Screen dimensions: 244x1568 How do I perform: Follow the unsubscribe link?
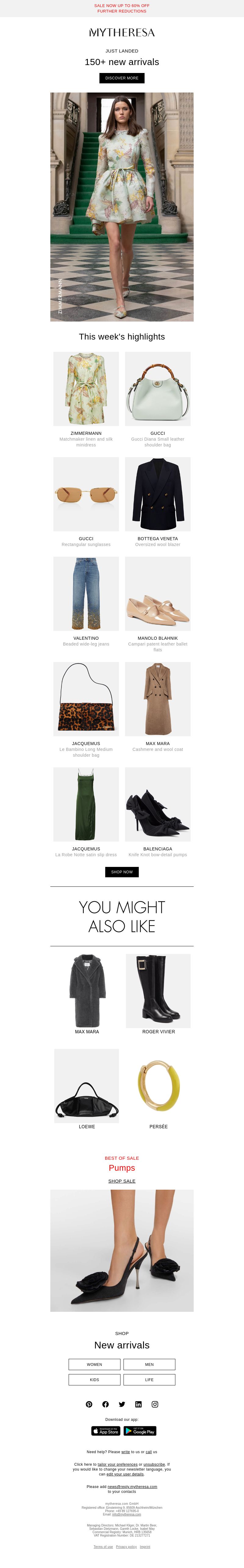[x=155, y=1464]
